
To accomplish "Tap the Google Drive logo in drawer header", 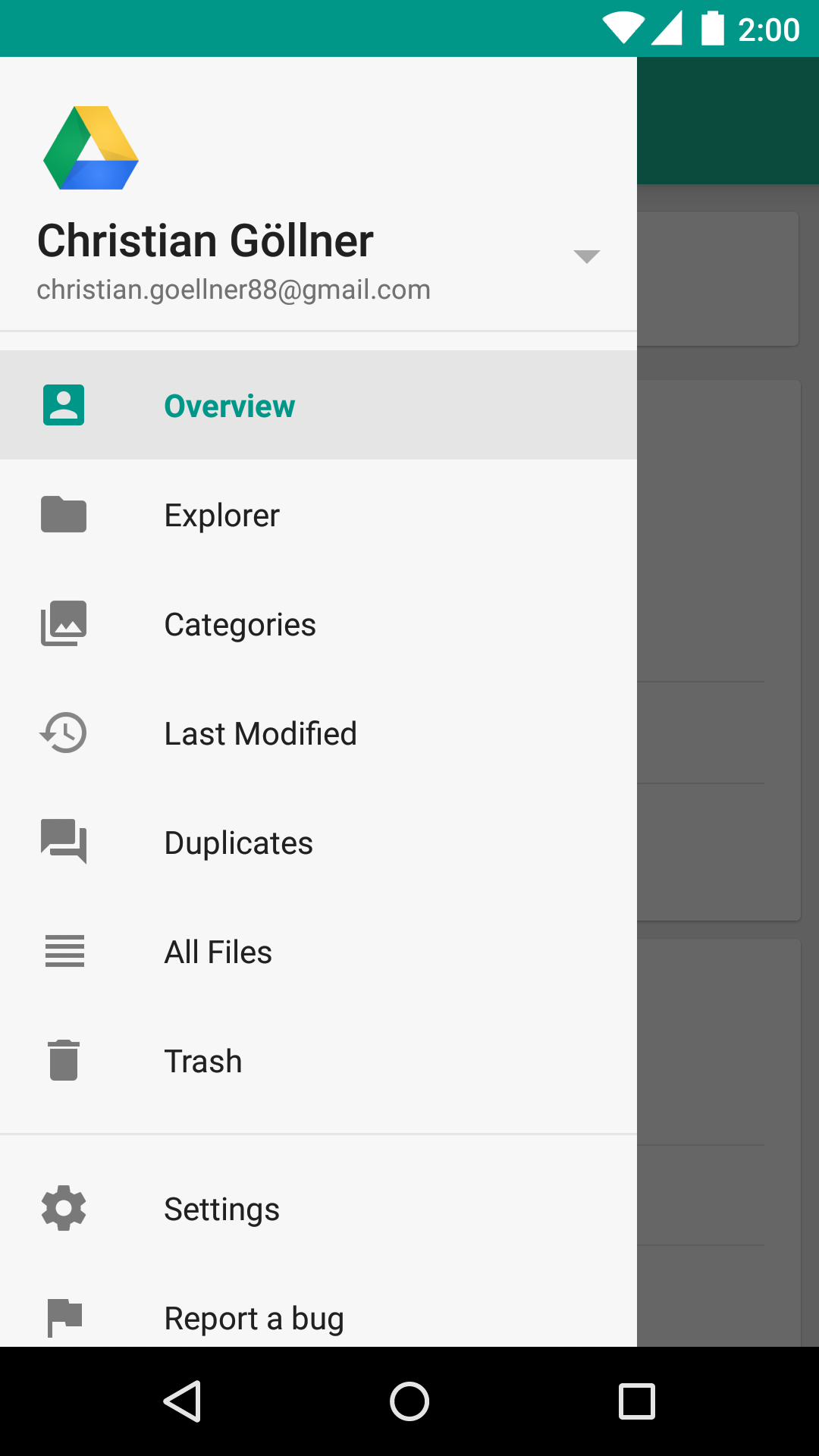I will pos(91,148).
